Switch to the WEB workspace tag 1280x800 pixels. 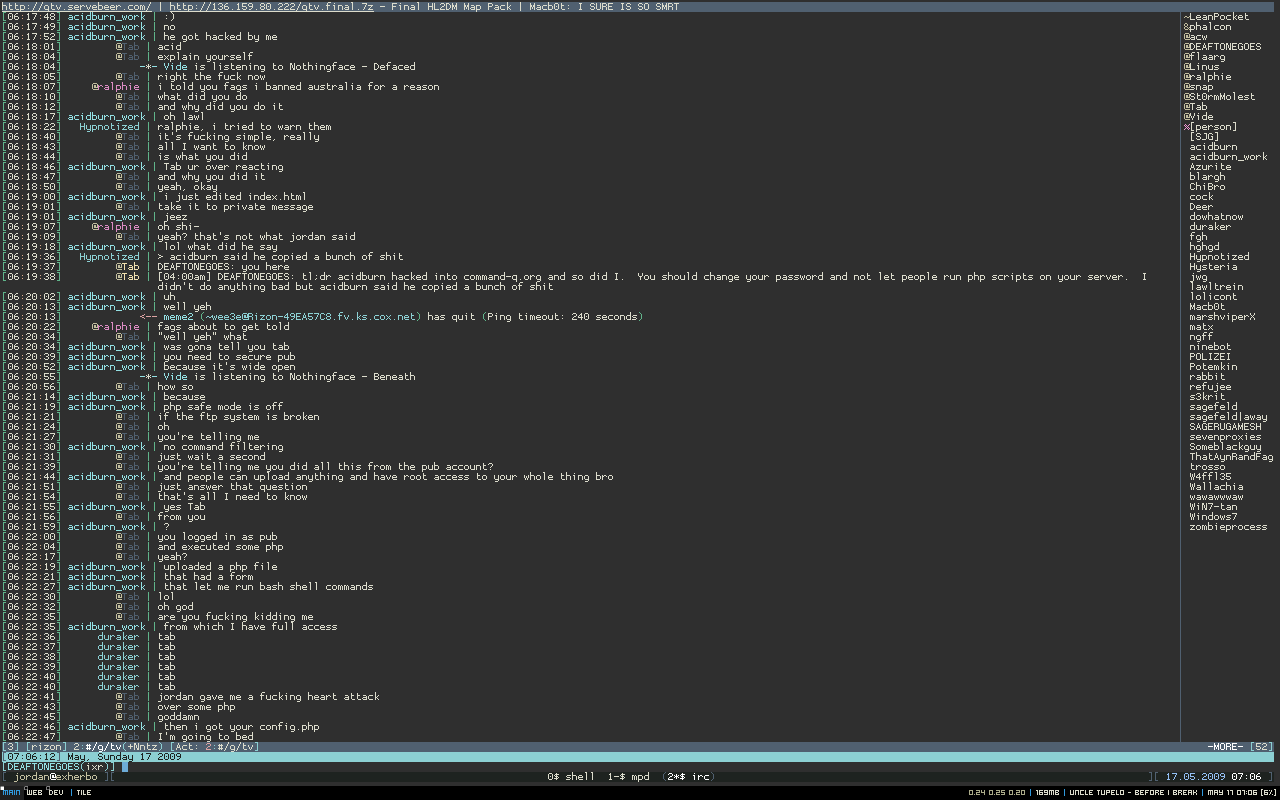tap(34, 792)
